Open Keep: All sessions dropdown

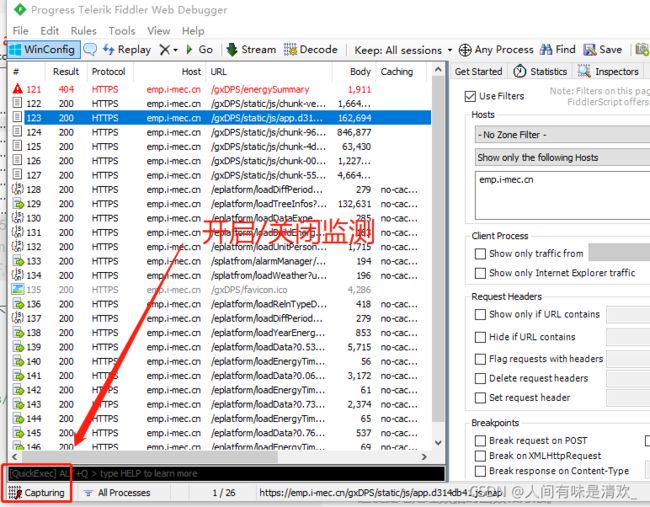[x=403, y=50]
